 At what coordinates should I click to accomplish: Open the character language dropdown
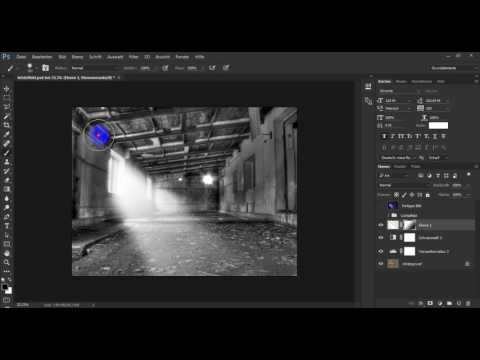(x=398, y=158)
